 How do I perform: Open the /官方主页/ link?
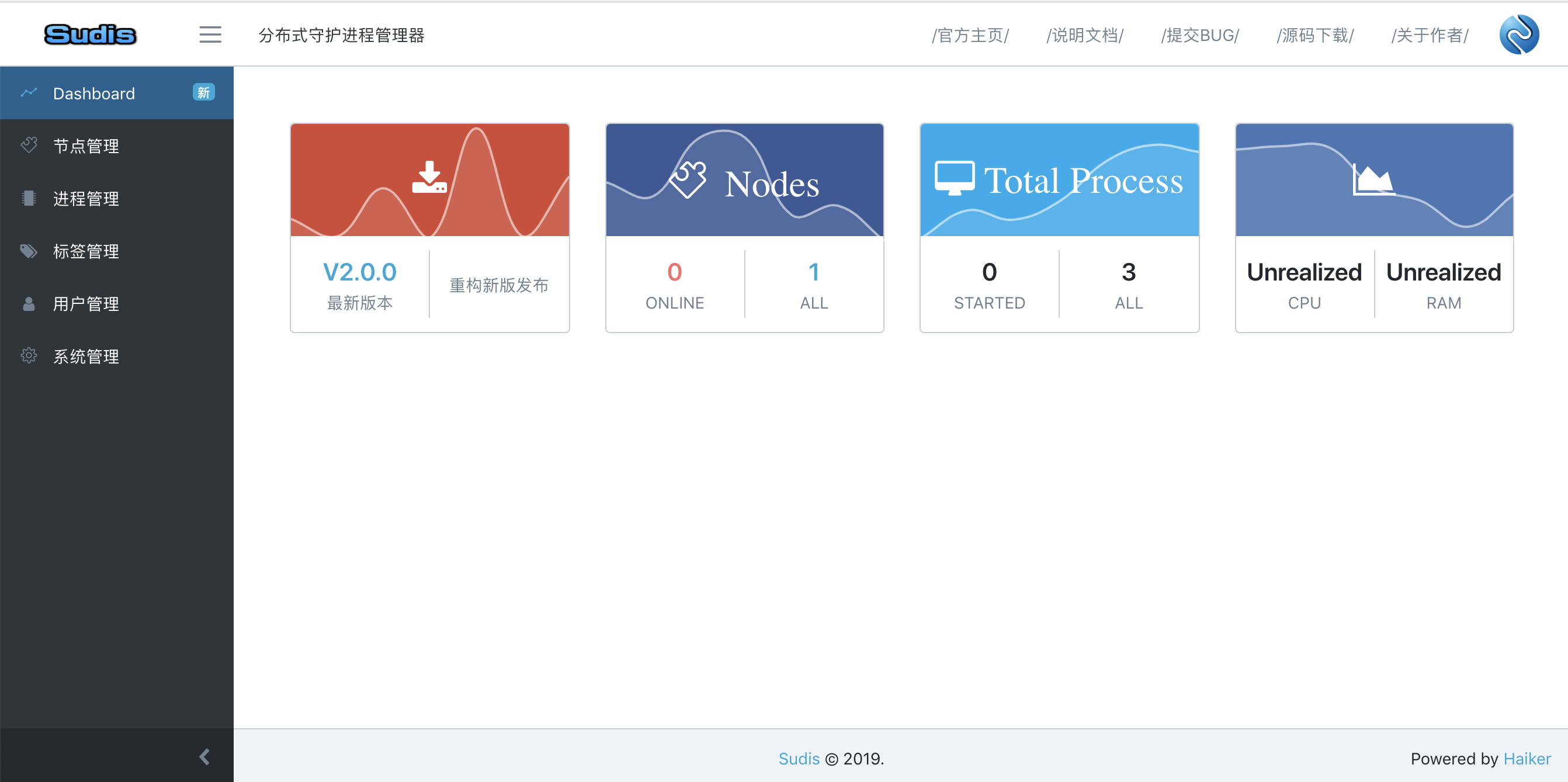point(970,35)
